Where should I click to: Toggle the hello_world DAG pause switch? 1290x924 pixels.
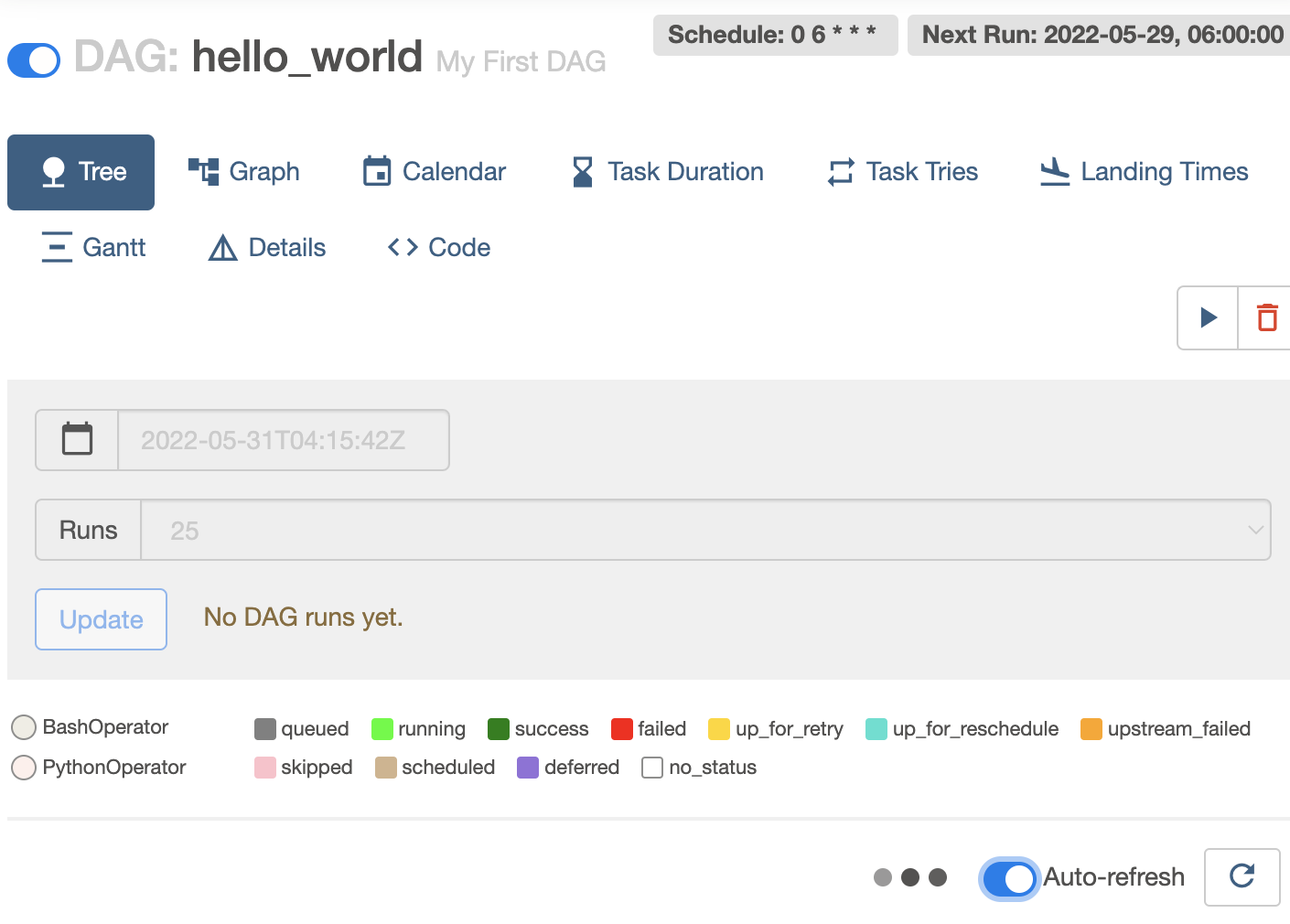point(34,60)
